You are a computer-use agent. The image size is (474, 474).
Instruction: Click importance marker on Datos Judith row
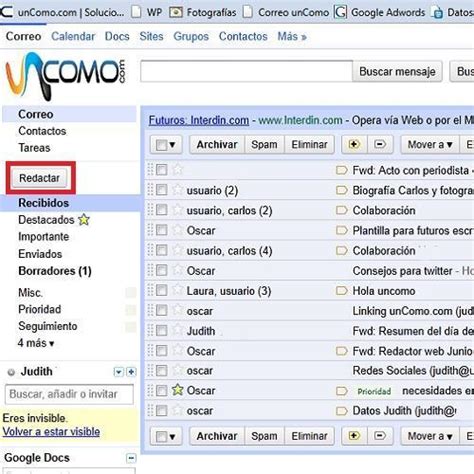tap(341, 411)
